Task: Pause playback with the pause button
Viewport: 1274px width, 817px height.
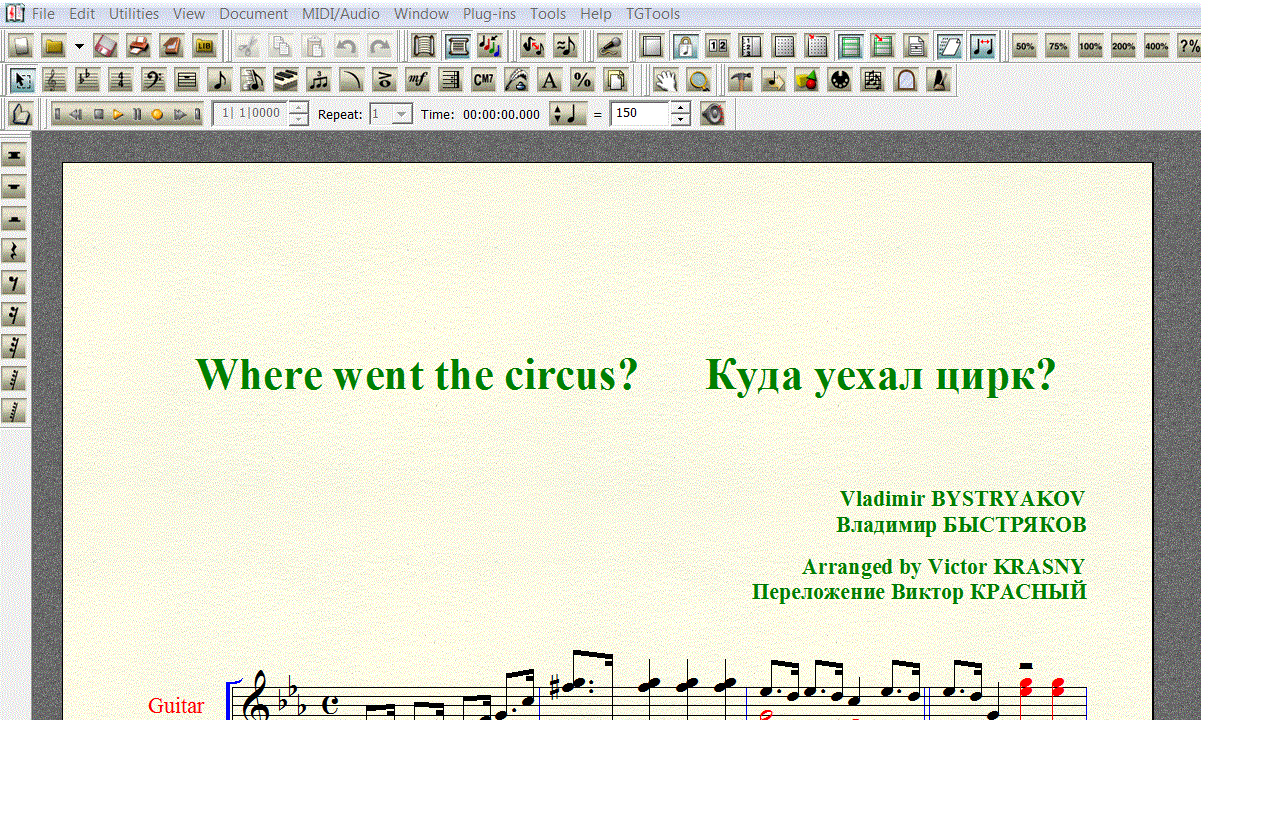Action: (138, 114)
